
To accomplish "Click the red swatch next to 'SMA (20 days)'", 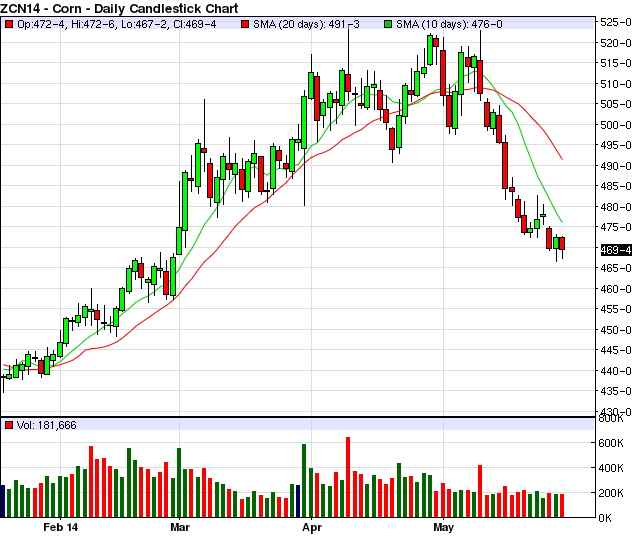I will (x=245, y=24).
